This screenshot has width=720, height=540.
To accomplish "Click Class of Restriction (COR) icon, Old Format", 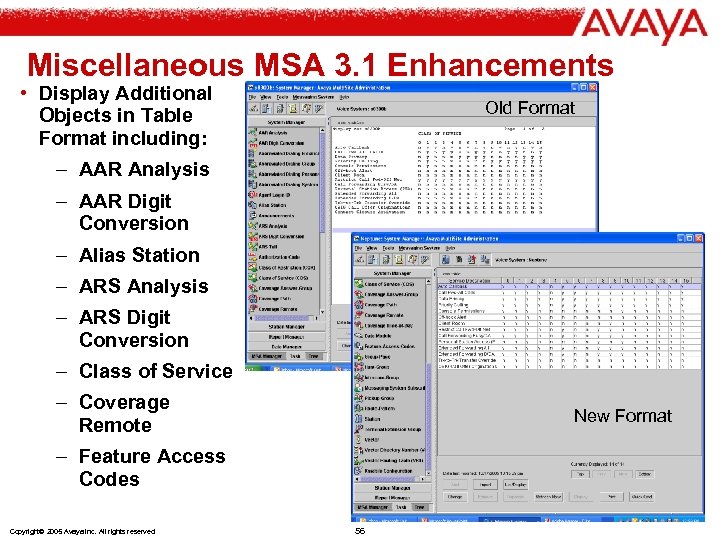I will 253,267.
